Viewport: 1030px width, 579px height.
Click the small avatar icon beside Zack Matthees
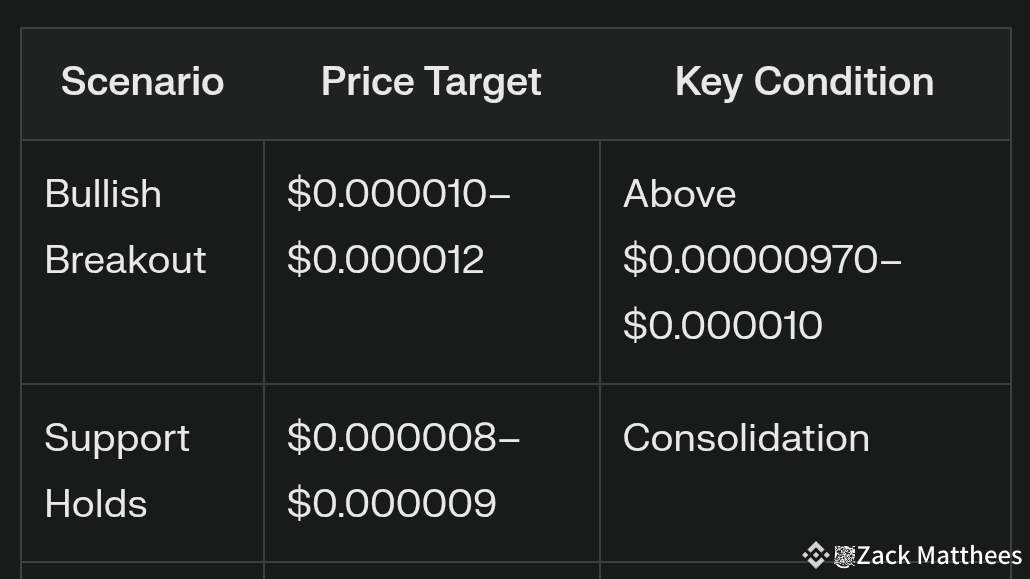(844, 556)
